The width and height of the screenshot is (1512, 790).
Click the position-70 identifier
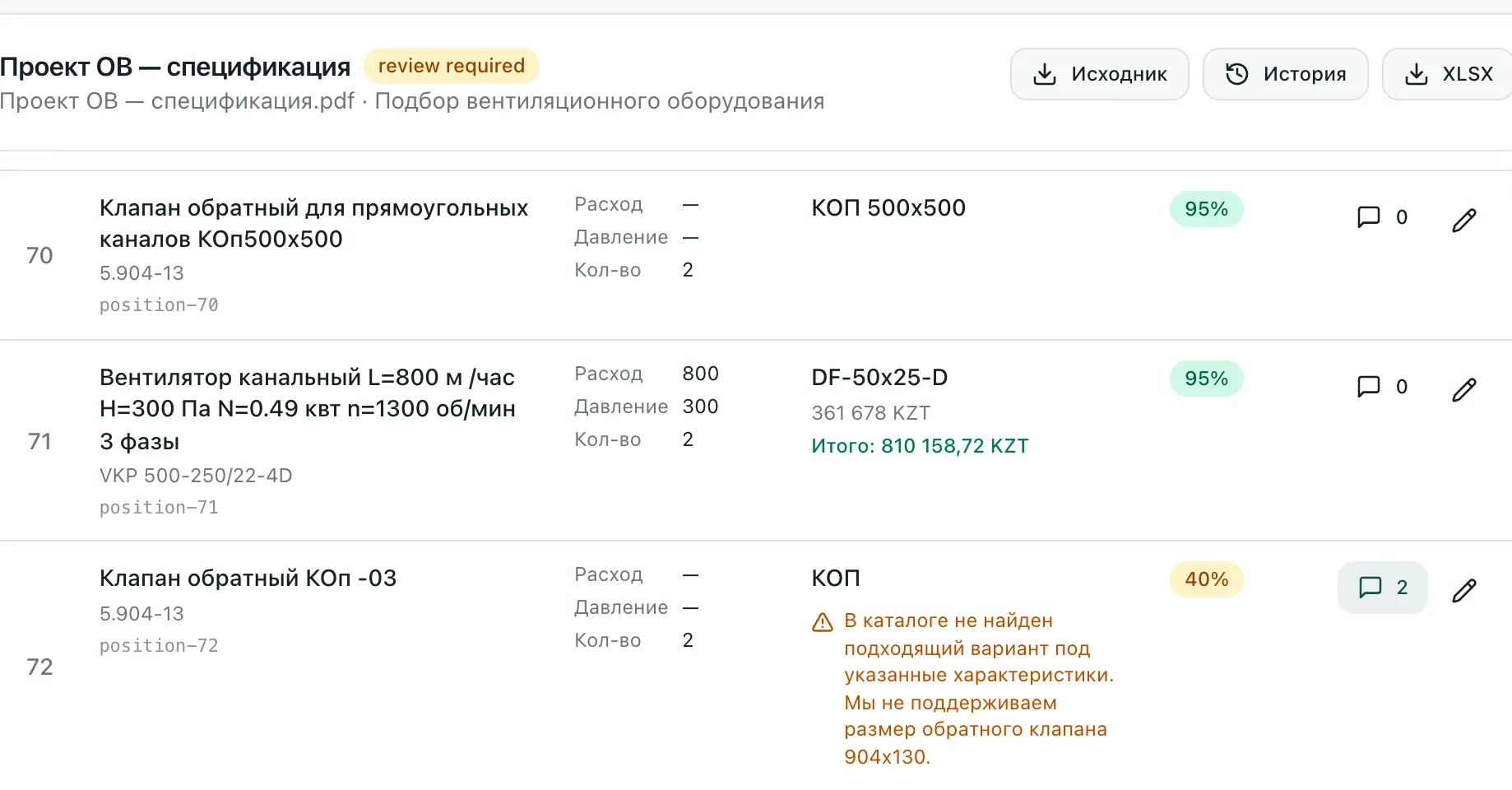(159, 305)
